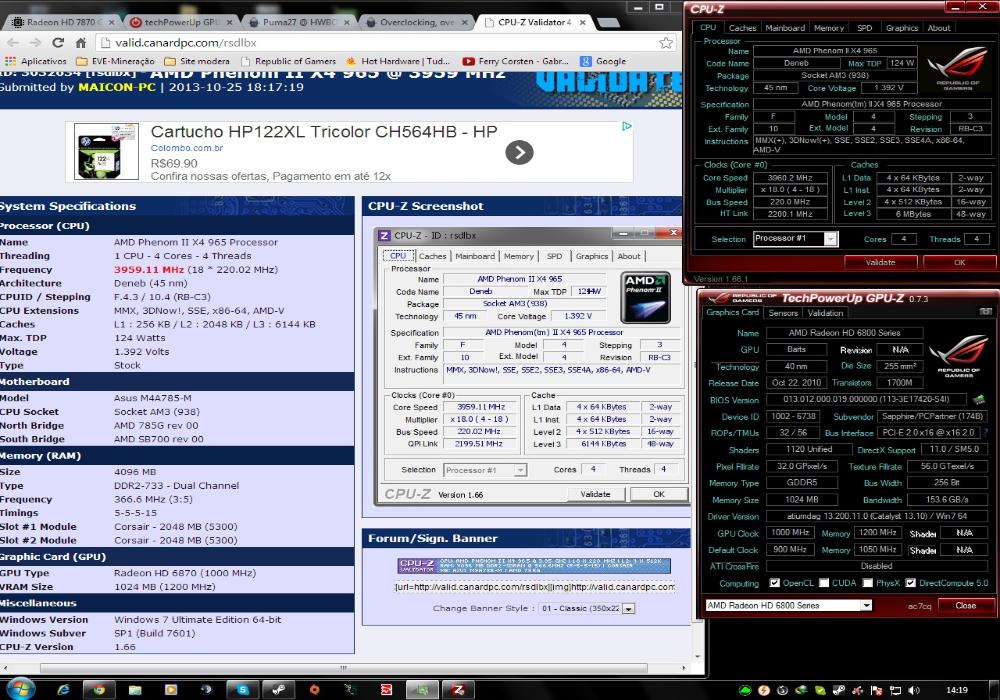Bookmark this page with the star icon
1000x700 pixels.
point(666,43)
